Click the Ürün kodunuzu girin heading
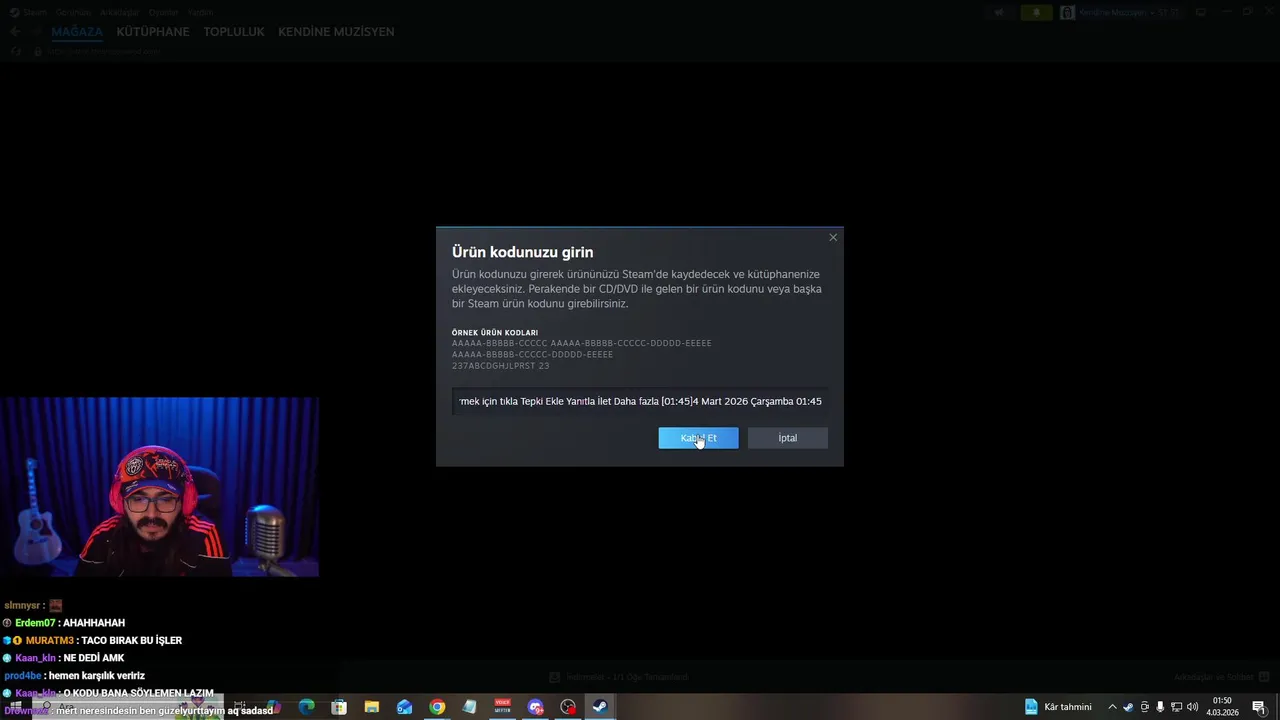Viewport: 1280px width, 720px height. pyautogui.click(x=522, y=252)
